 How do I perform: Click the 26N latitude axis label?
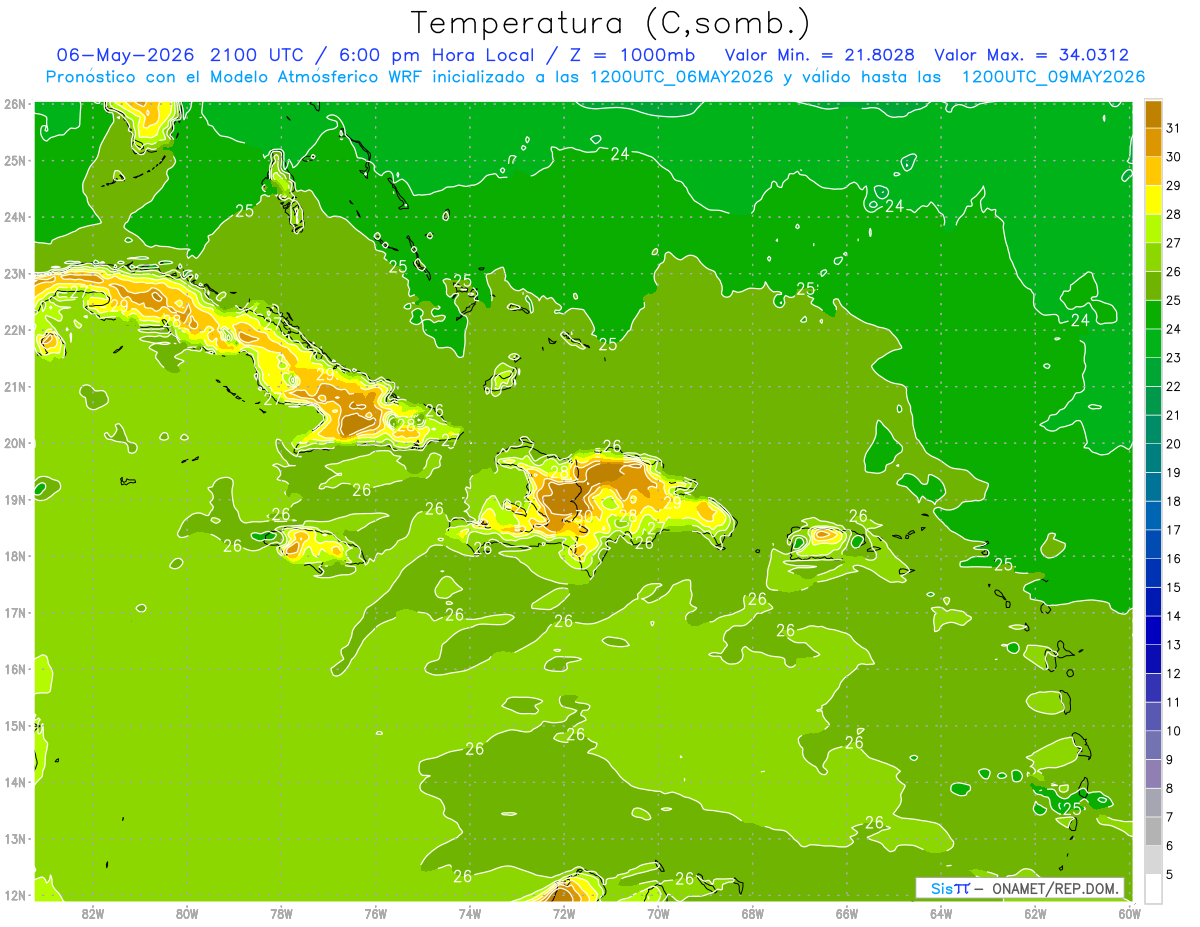[x=15, y=104]
